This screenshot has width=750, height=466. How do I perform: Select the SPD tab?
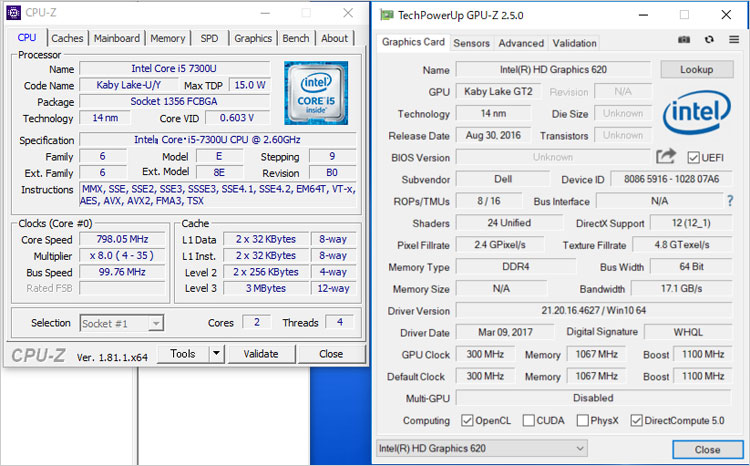point(209,38)
